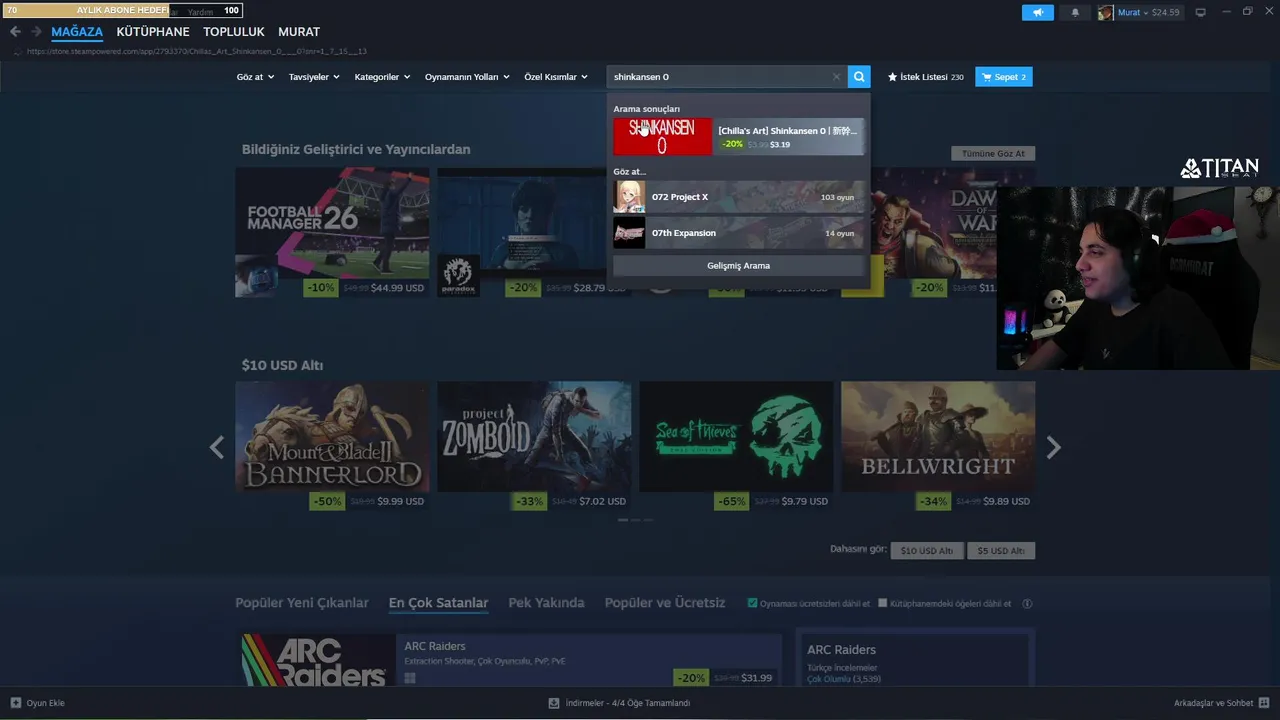The height and width of the screenshot is (720, 1280).
Task: Click the blue search magnifier button
Action: coord(859,77)
